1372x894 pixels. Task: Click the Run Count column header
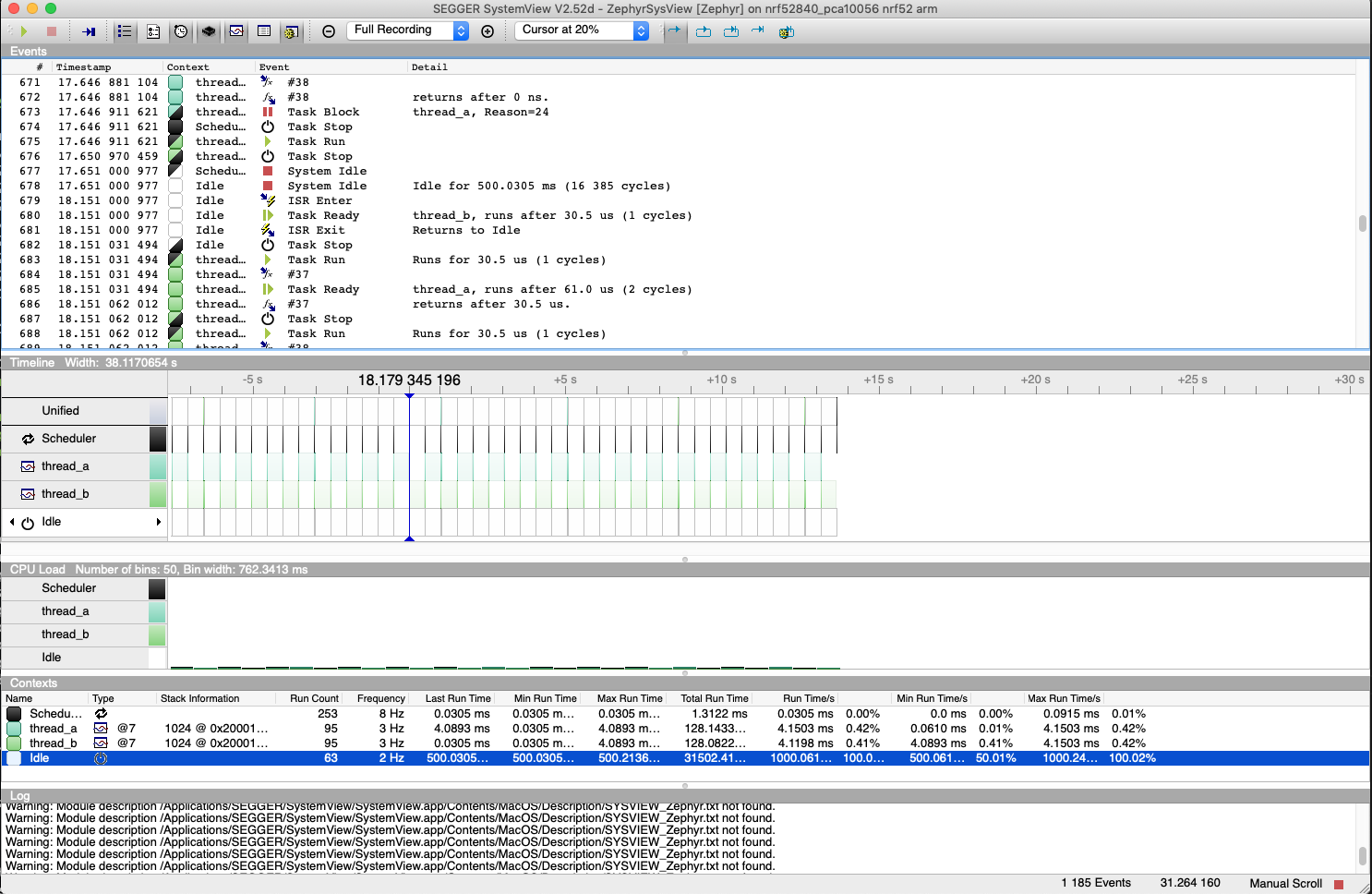point(314,698)
